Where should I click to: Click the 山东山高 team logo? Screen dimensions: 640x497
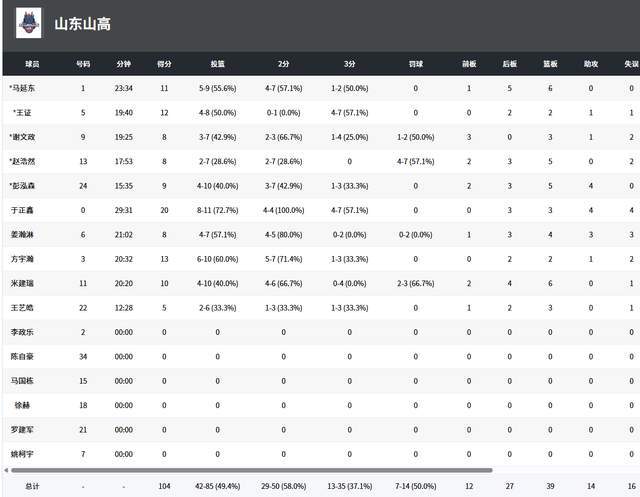(30, 23)
